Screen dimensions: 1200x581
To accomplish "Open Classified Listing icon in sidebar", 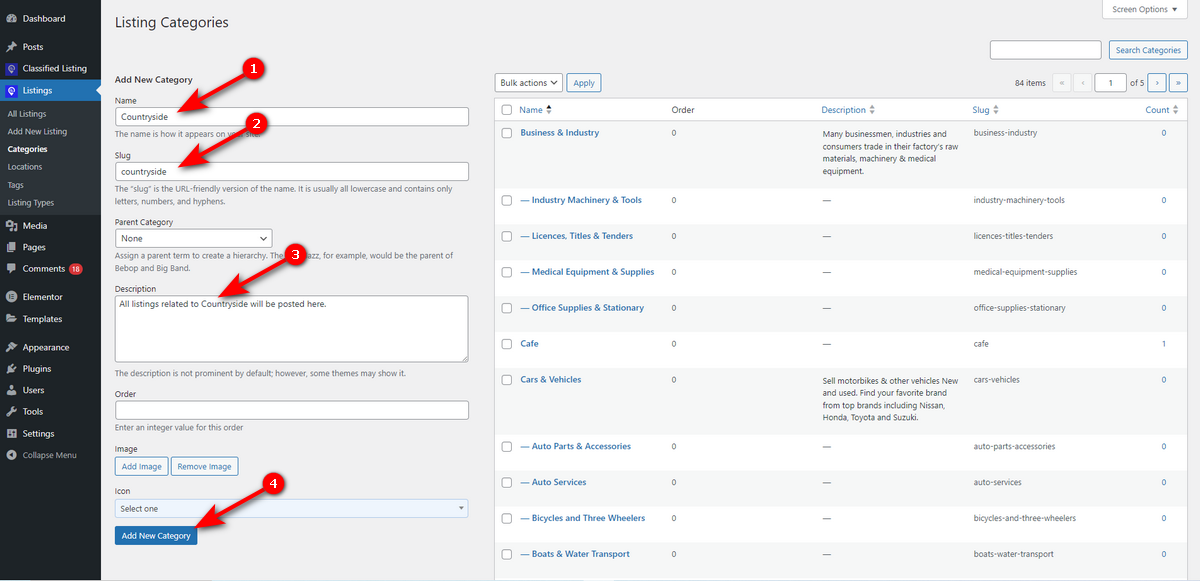I will [11, 69].
